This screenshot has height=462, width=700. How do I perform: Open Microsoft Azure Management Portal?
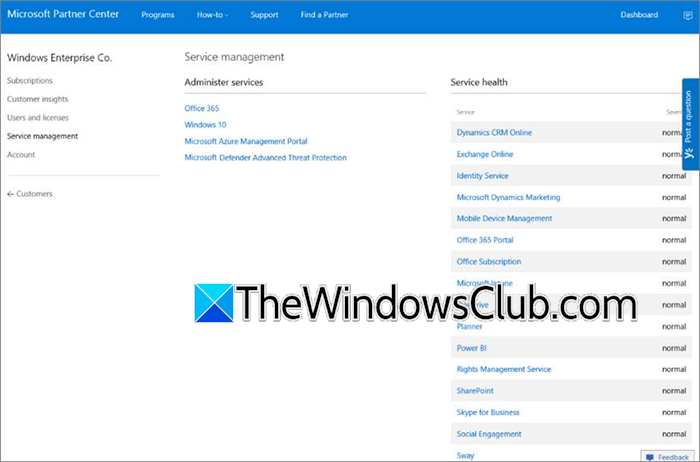pyautogui.click(x=246, y=142)
